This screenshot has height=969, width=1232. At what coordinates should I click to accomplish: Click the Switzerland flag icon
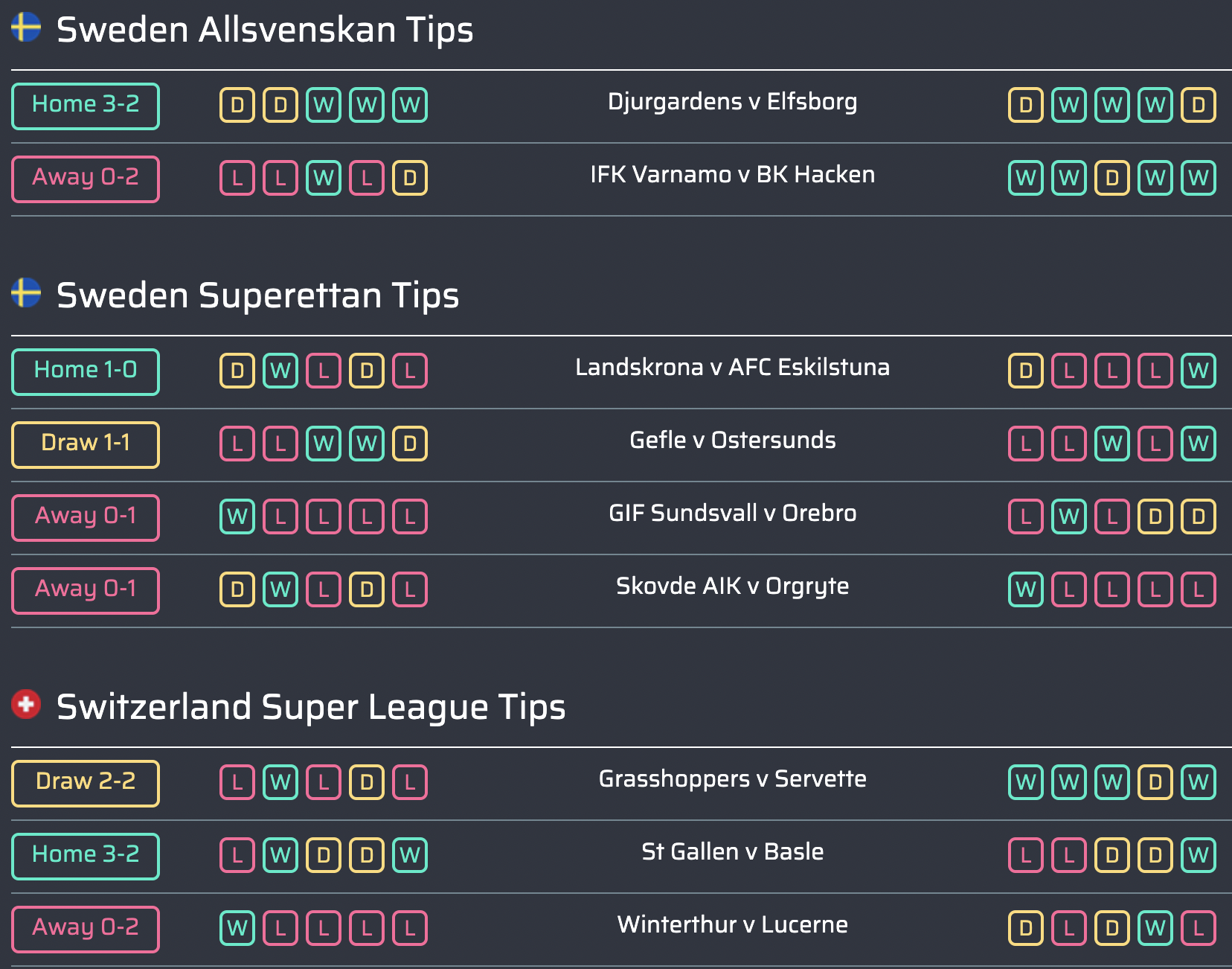[x=26, y=704]
